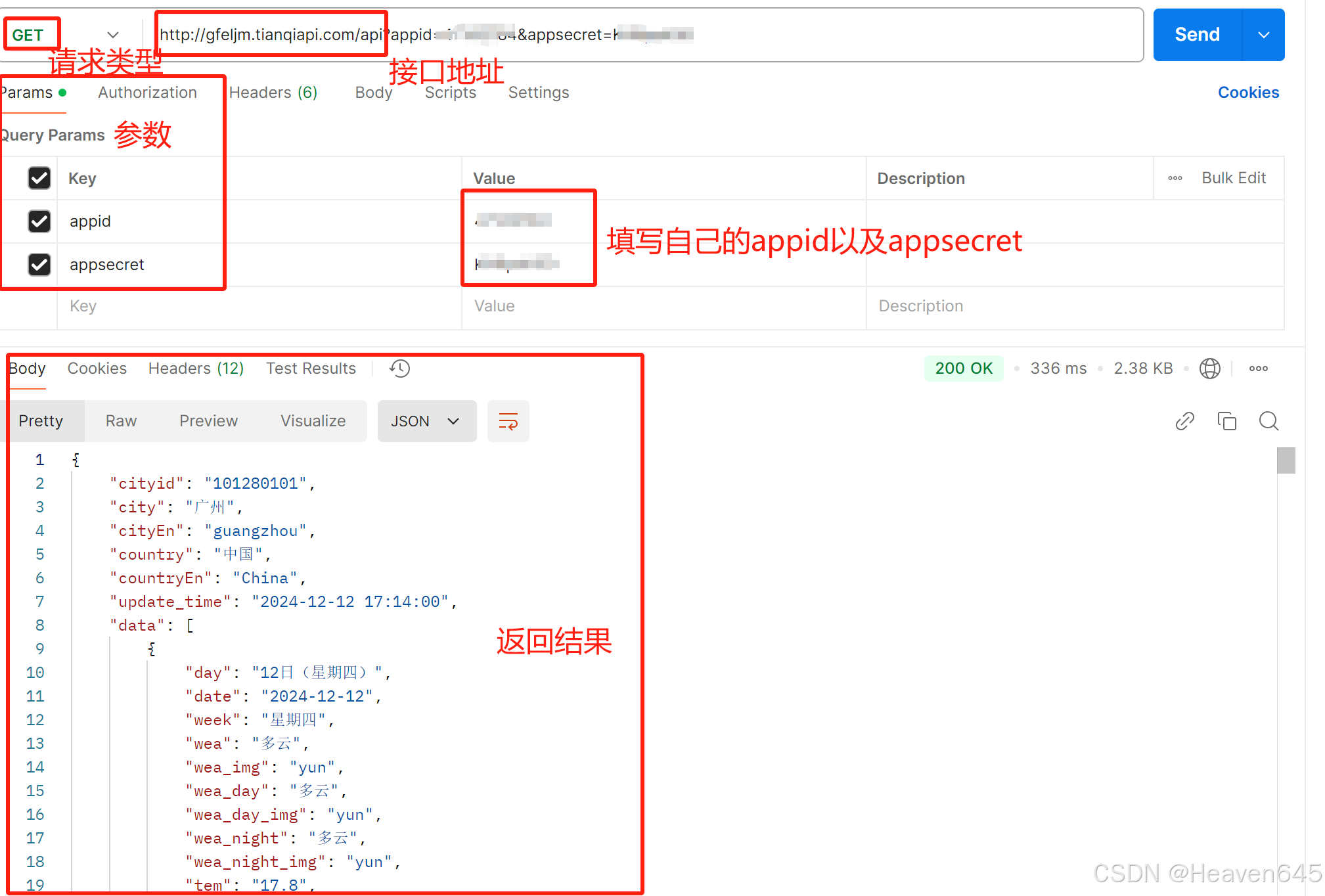Open response more options ellipsis
Screen dimensions: 1325x896
coord(1258,369)
